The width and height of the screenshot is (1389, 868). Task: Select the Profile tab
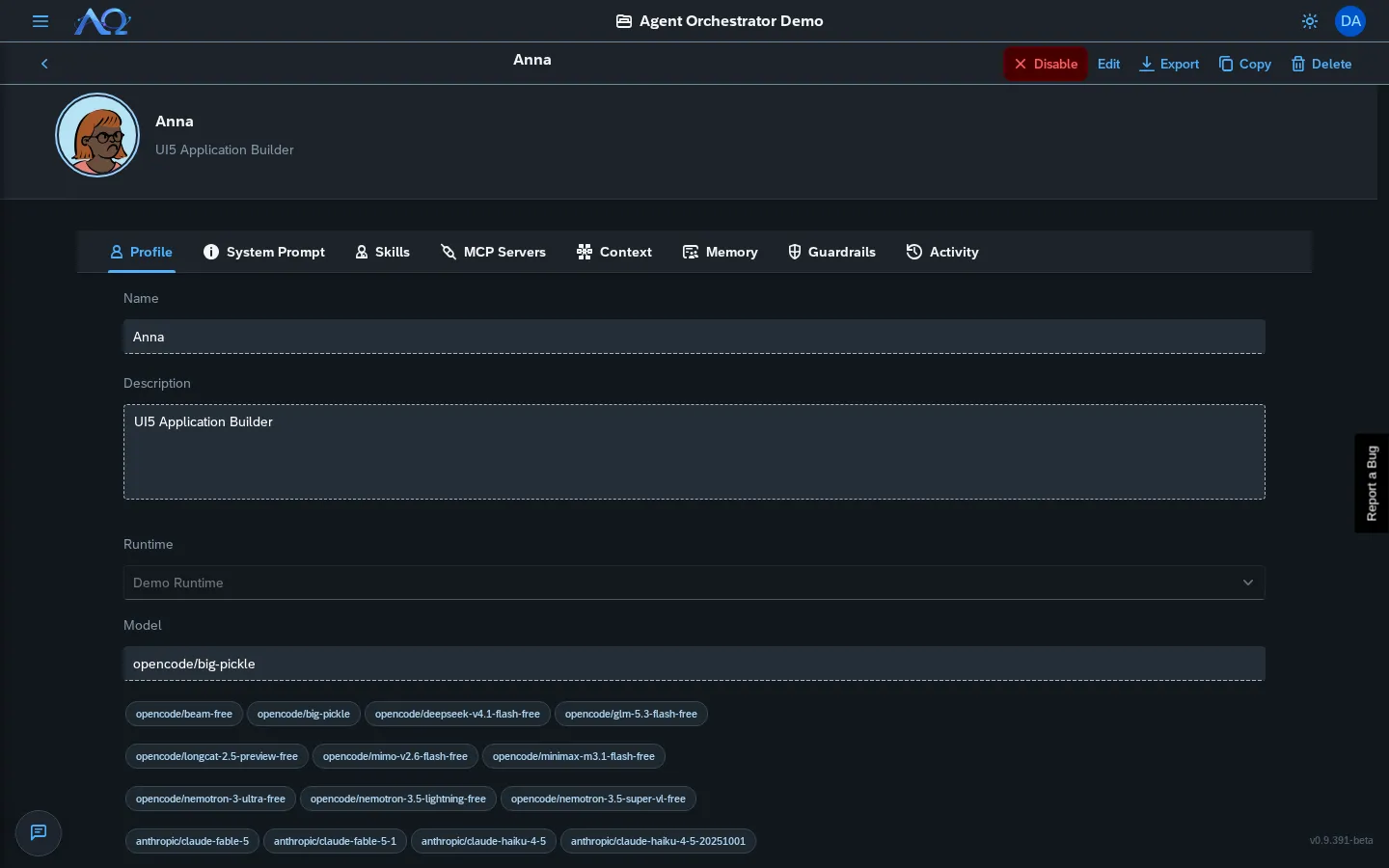(x=142, y=252)
